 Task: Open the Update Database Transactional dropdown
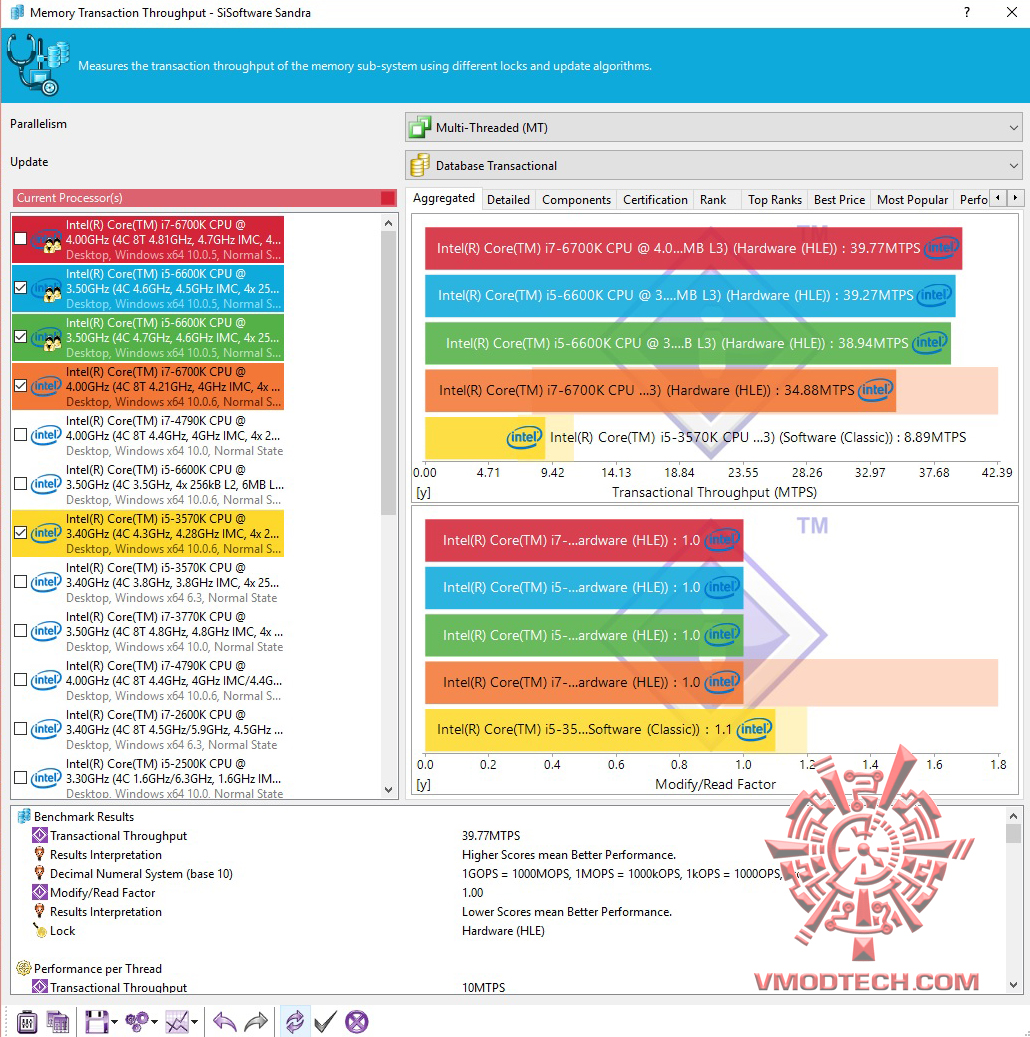point(714,165)
